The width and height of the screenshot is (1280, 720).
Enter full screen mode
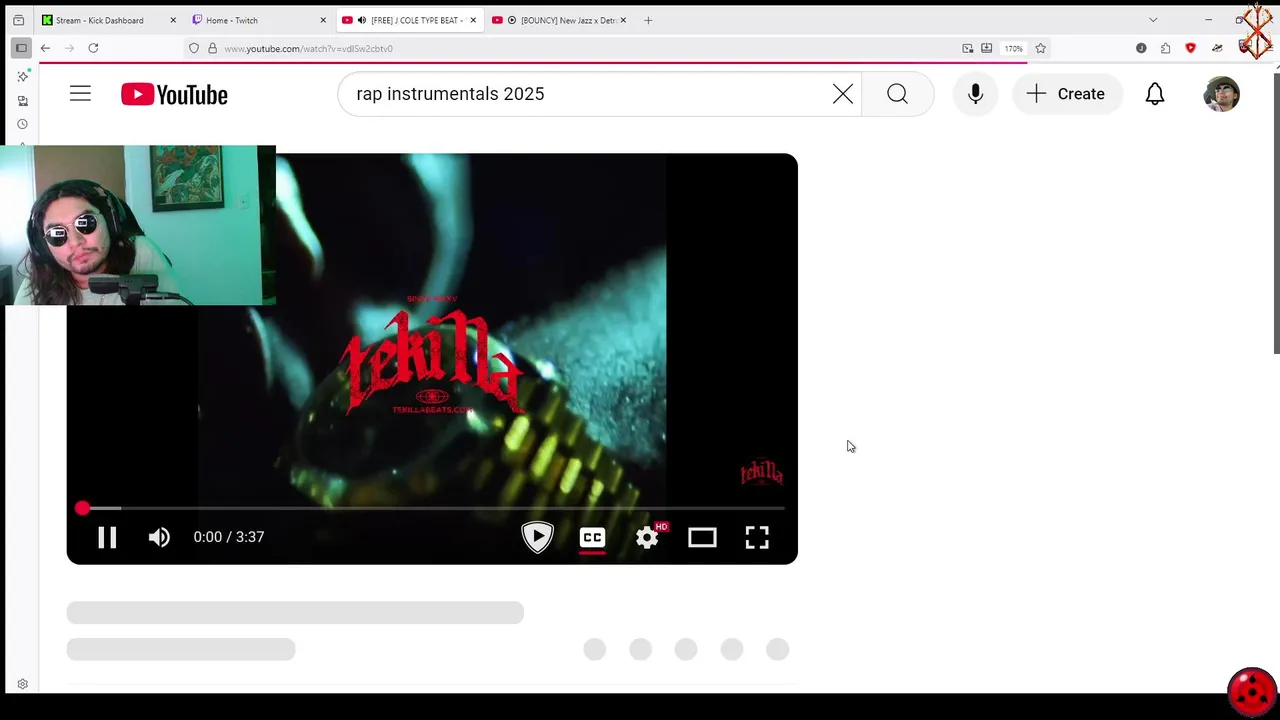(x=757, y=538)
